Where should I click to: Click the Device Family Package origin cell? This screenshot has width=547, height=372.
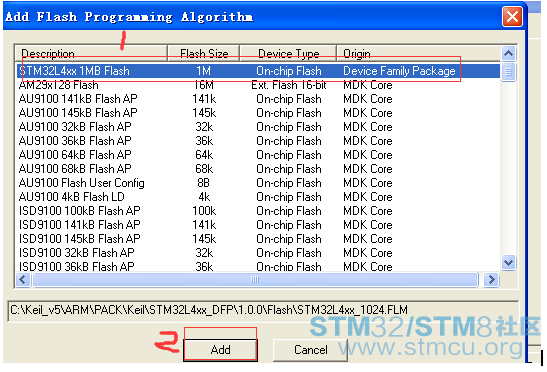(x=399, y=71)
